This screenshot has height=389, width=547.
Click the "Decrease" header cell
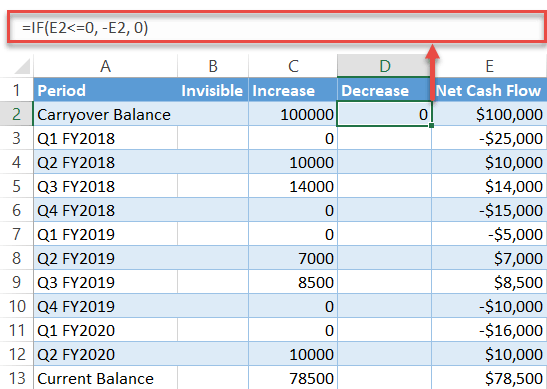click(x=384, y=90)
